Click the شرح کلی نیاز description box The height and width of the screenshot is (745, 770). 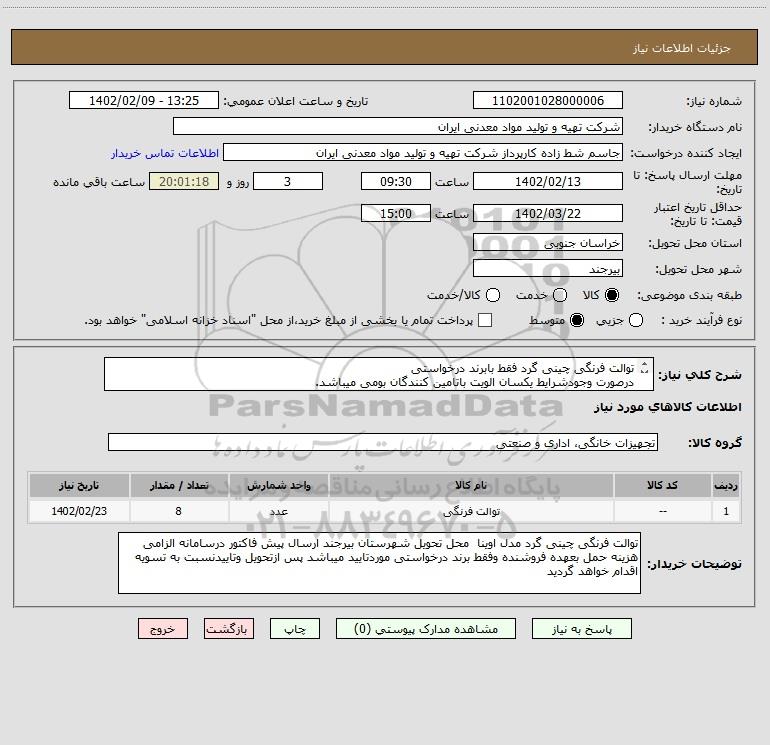379,374
